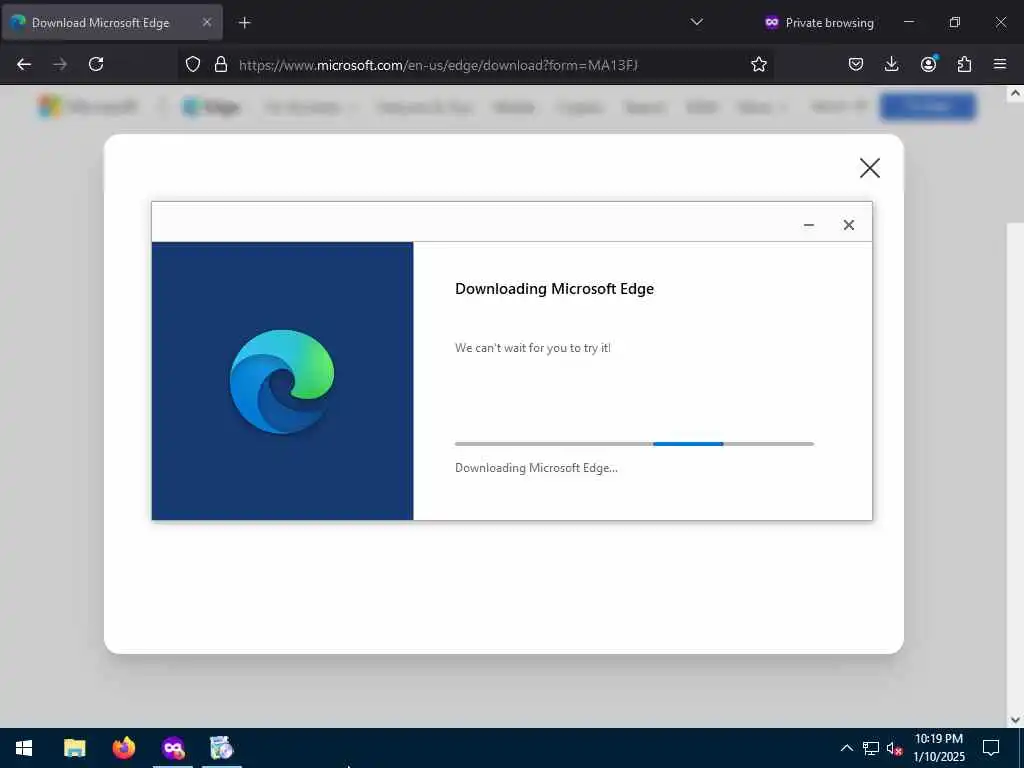The image size is (1024, 768).
Task: Open the extensions panel
Action: [x=964, y=64]
